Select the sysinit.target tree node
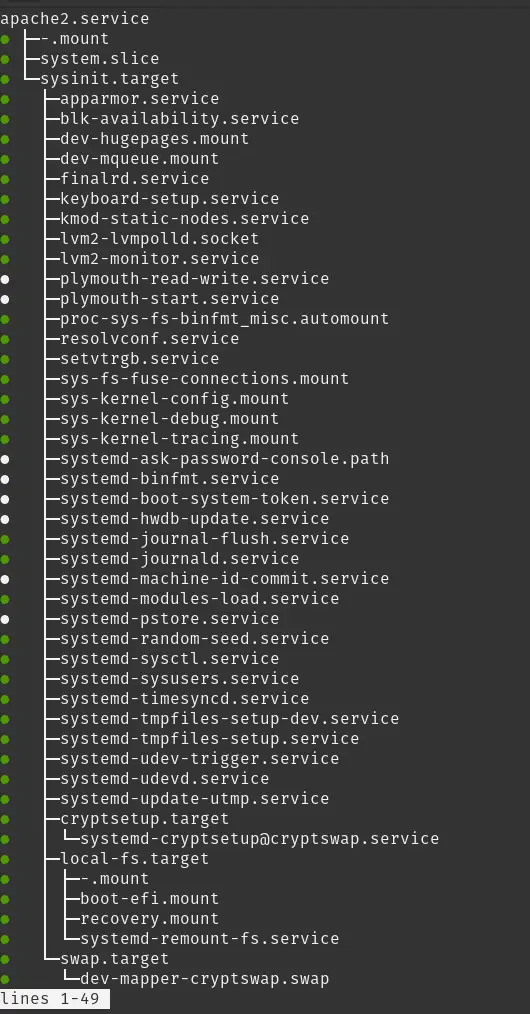This screenshot has width=530, height=1014. pos(110,79)
